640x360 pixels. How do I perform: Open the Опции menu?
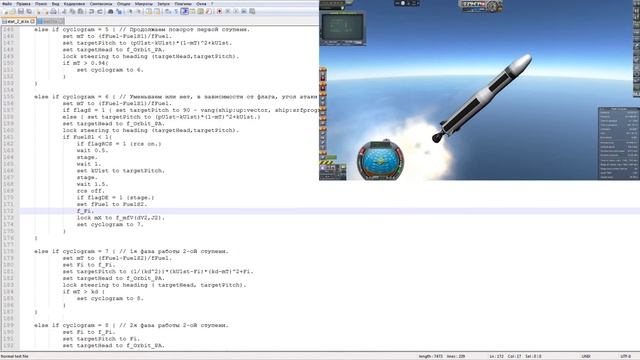point(124,4)
